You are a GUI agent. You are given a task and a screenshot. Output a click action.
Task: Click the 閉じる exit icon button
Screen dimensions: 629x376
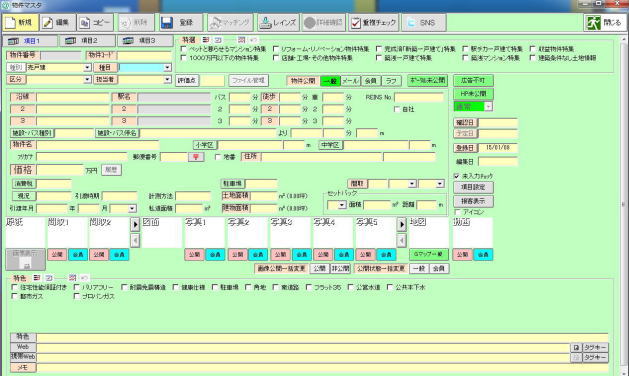pyautogui.click(x=593, y=22)
